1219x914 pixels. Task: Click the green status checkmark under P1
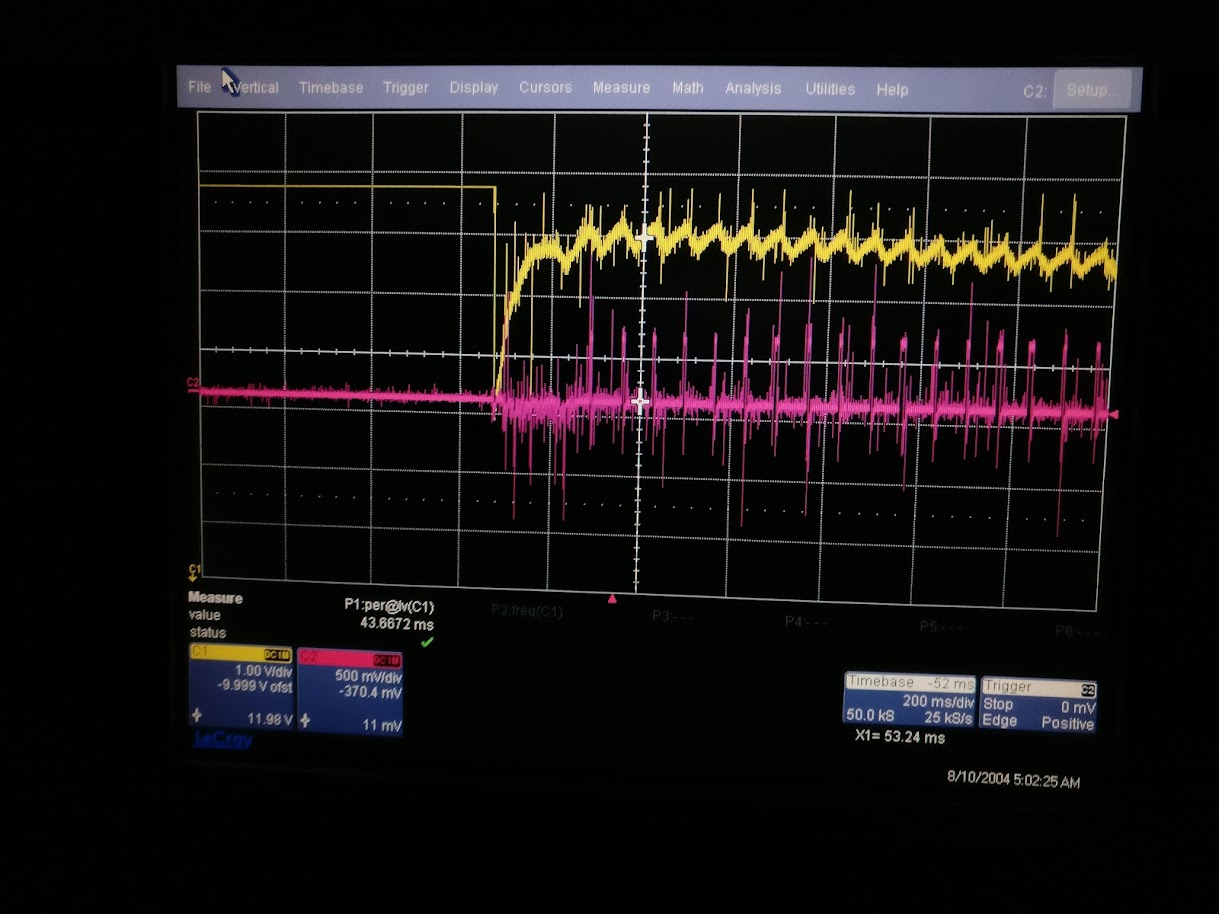tap(427, 642)
